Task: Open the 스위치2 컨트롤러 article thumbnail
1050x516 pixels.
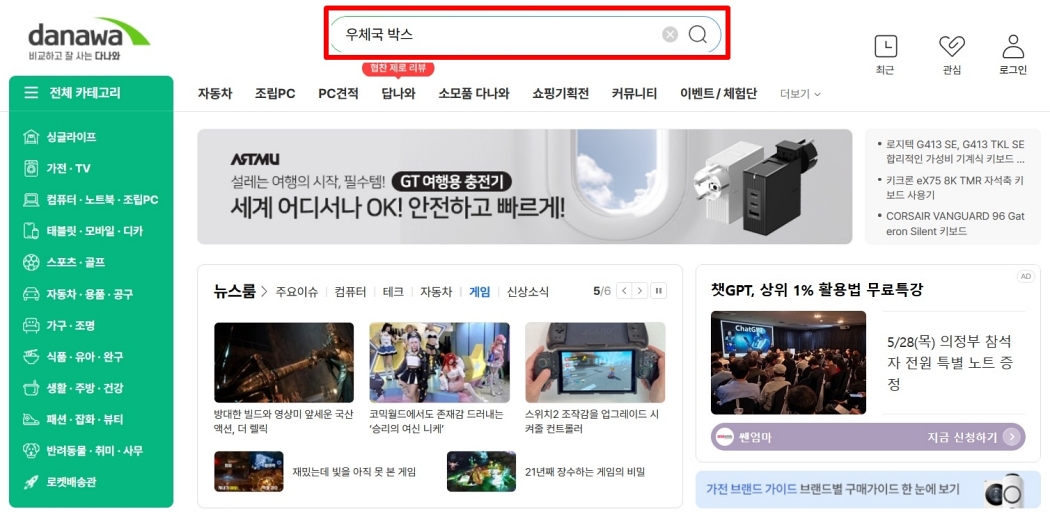Action: click(595, 362)
